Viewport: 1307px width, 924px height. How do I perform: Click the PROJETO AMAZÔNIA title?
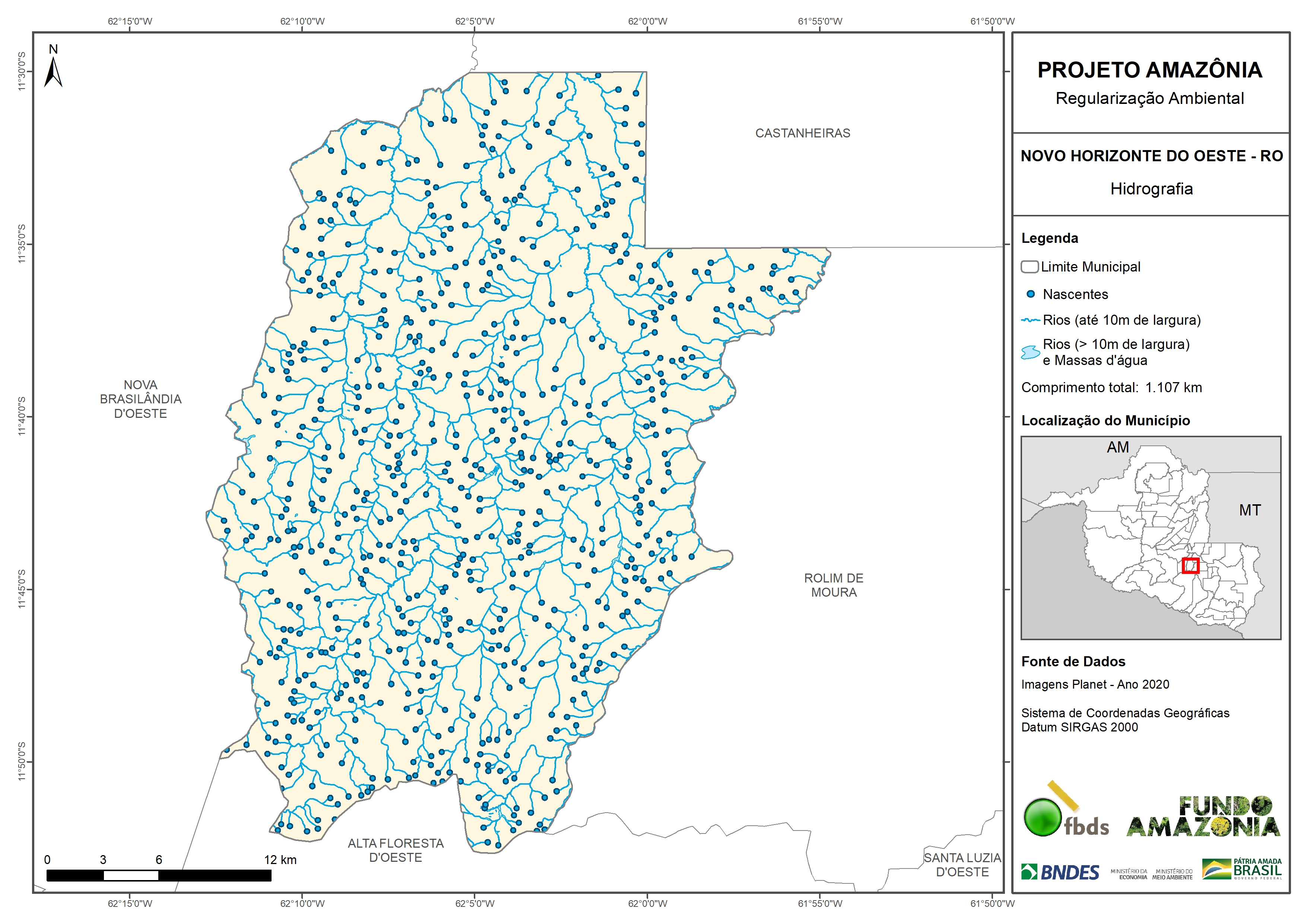pos(1150,70)
